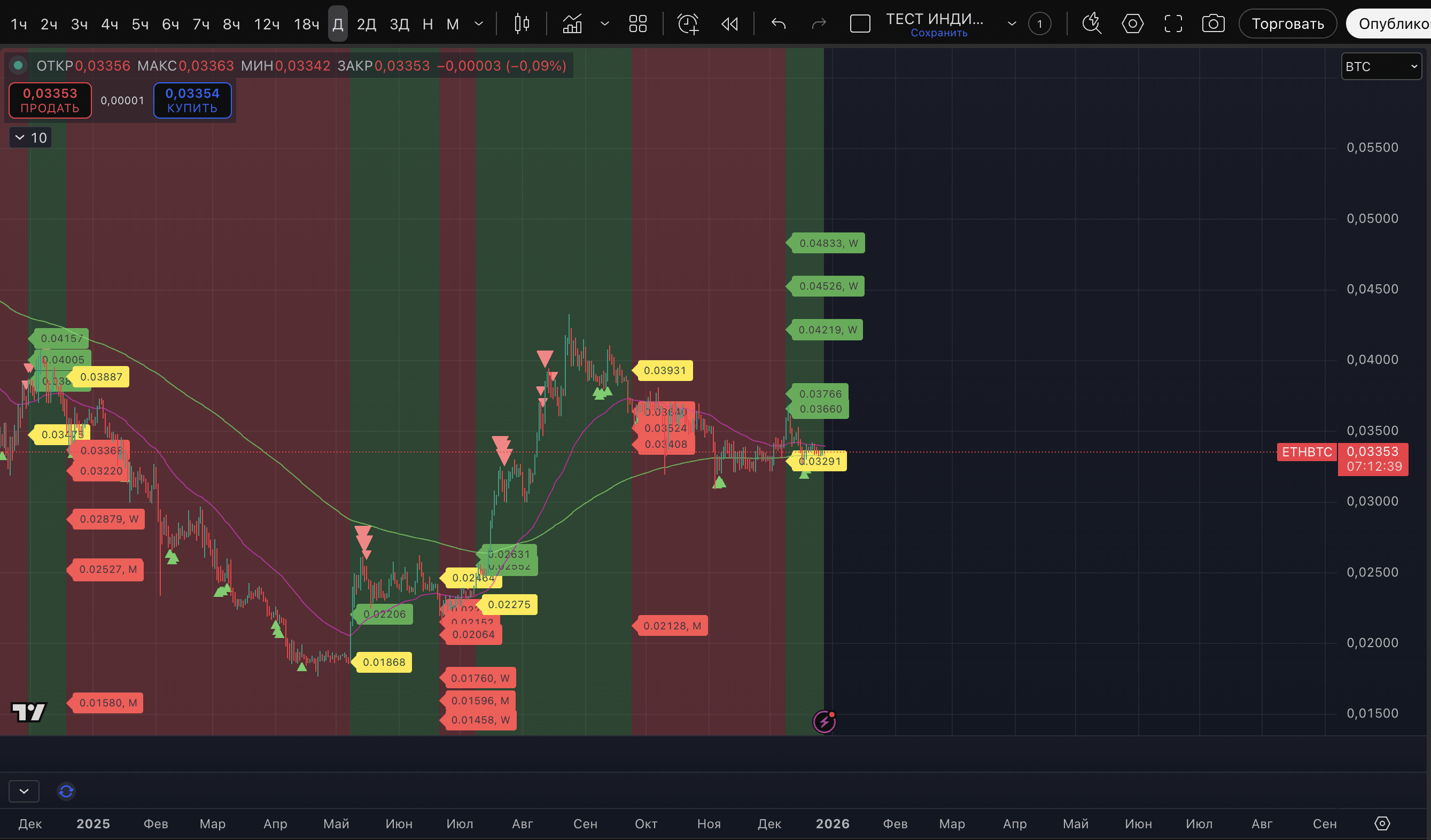Open the BTC currency dropdown
This screenshot has width=1431, height=840.
click(x=1381, y=66)
